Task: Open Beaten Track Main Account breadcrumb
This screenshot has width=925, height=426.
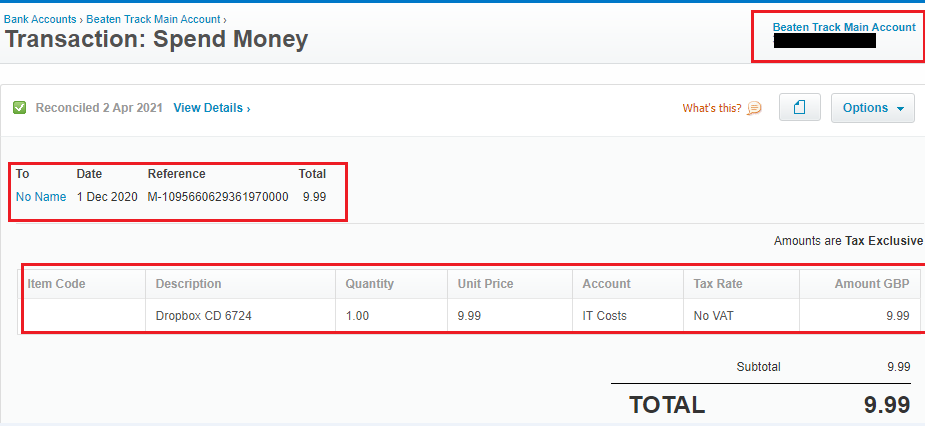Action: [153, 19]
